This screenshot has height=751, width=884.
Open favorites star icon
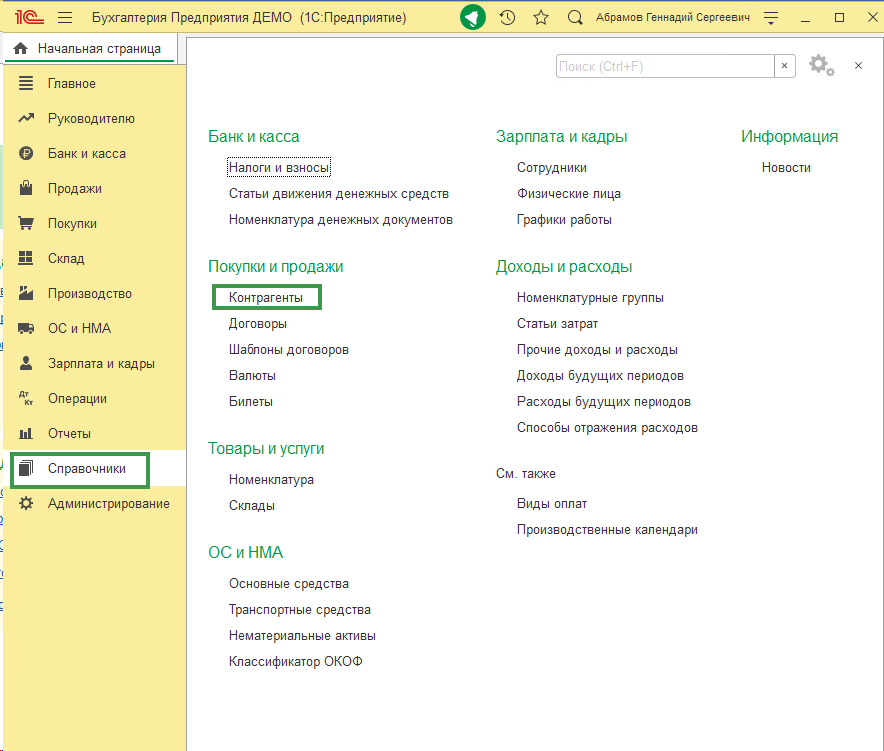click(541, 17)
